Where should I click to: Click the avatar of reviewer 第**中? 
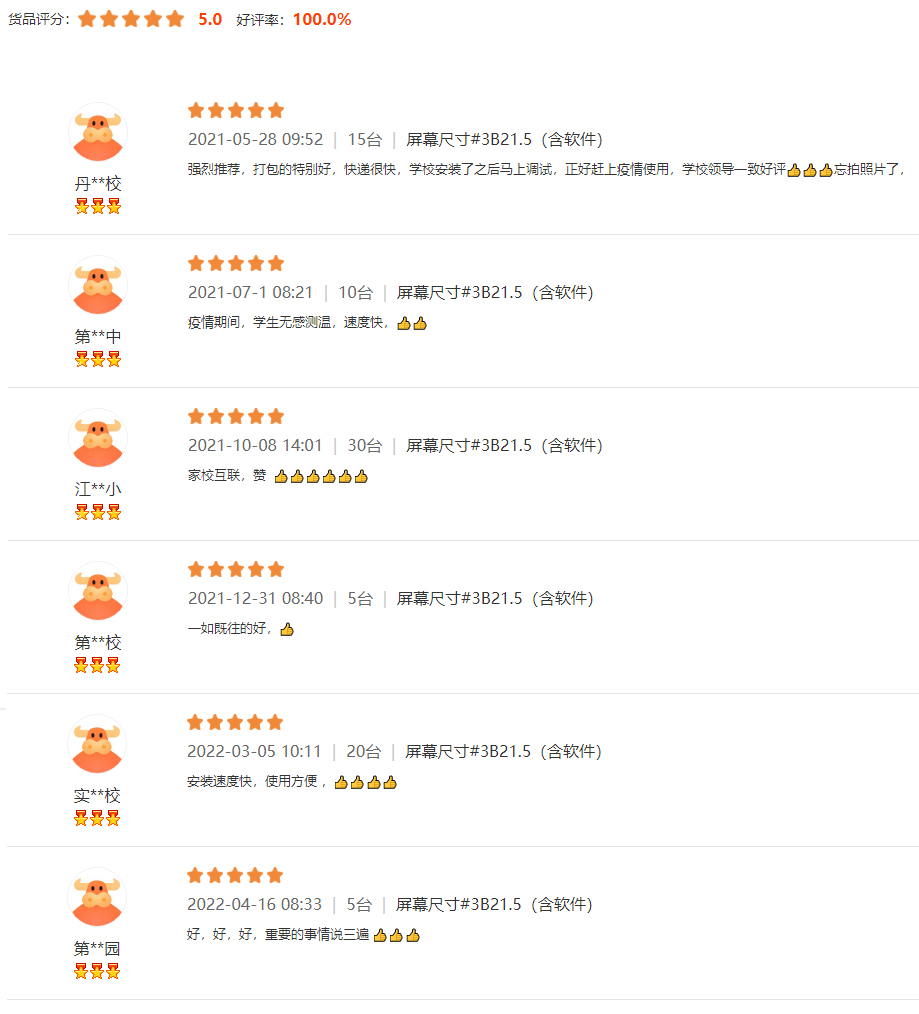[98, 286]
